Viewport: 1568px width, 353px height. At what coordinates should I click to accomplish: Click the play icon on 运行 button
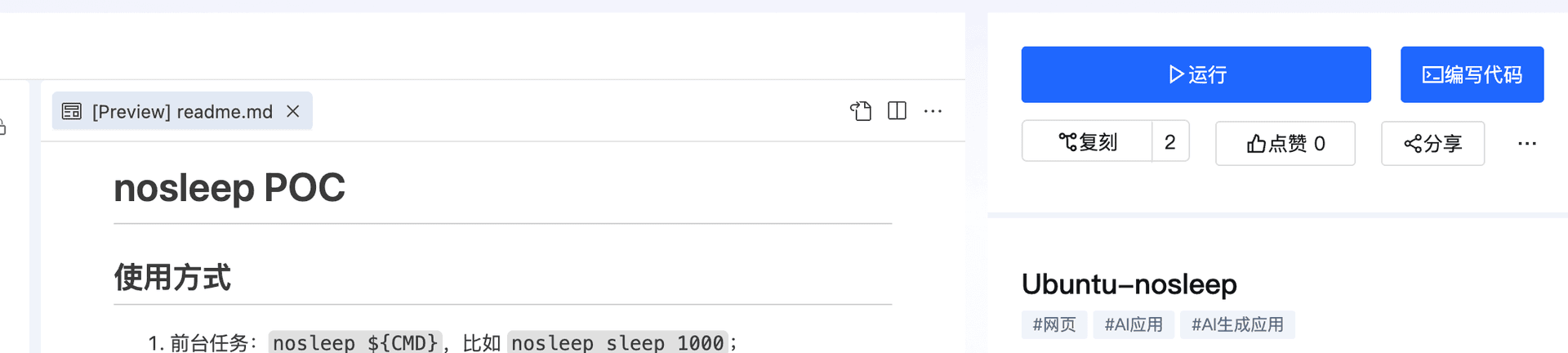click(x=1176, y=74)
